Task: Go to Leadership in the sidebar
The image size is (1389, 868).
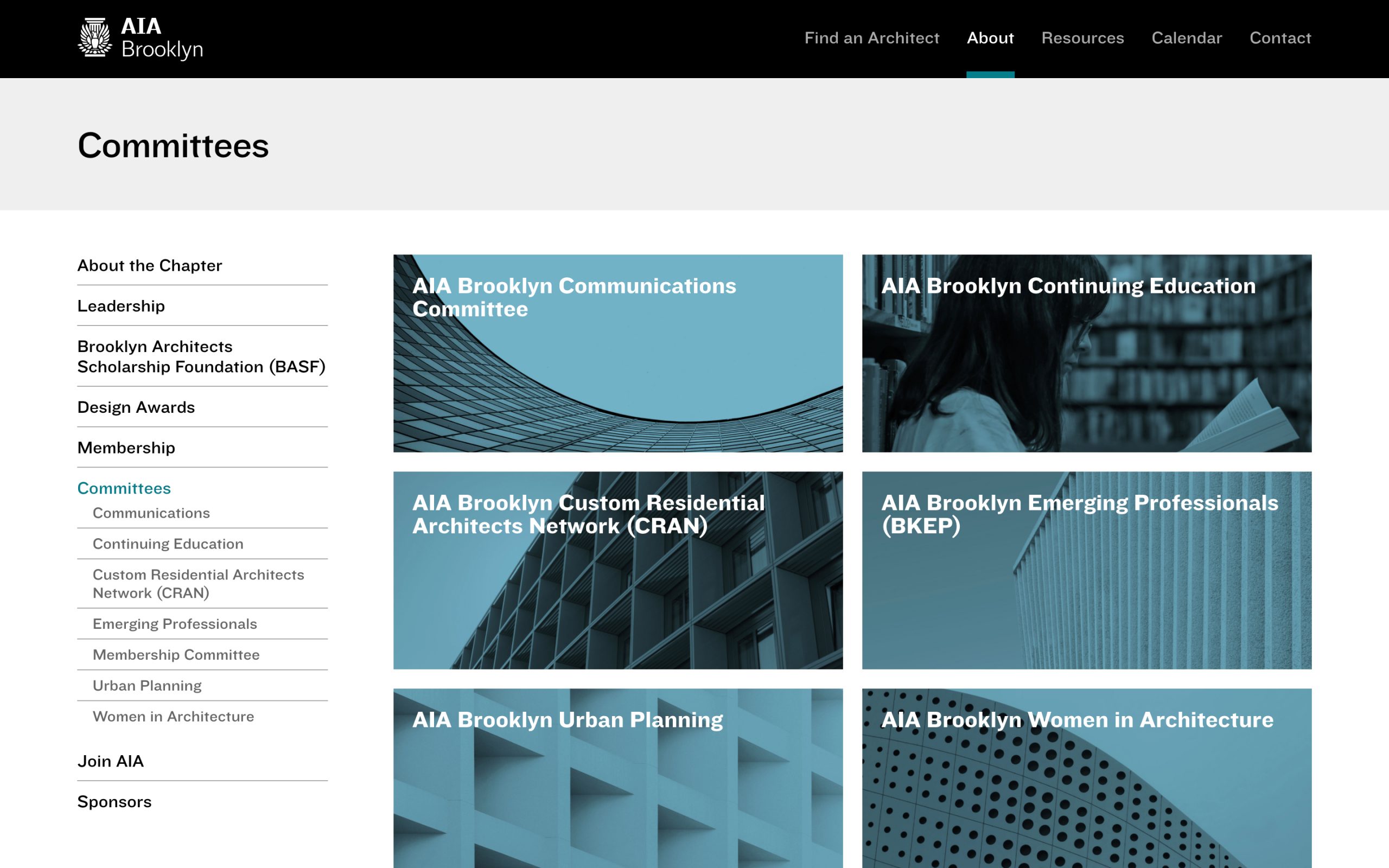Action: point(121,306)
